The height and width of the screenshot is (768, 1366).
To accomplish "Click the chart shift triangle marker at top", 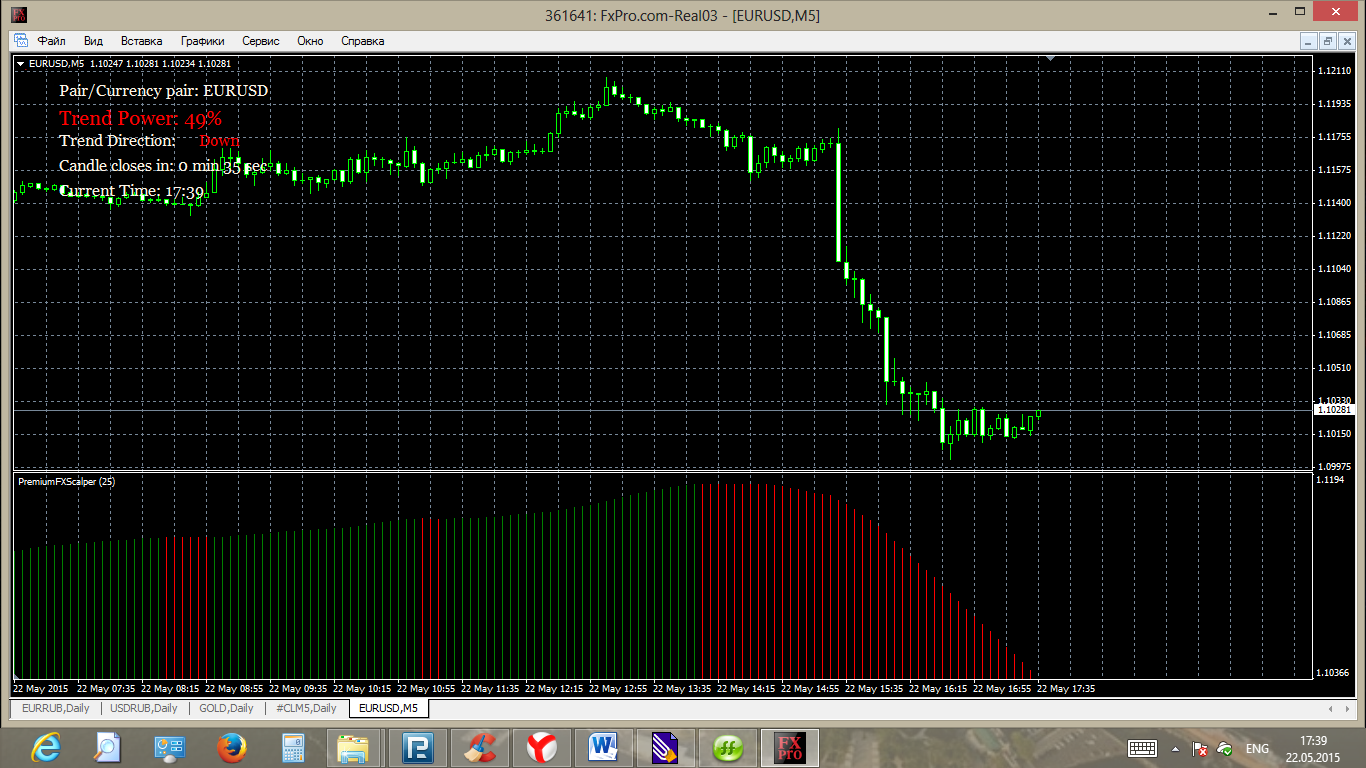I will point(1049,60).
